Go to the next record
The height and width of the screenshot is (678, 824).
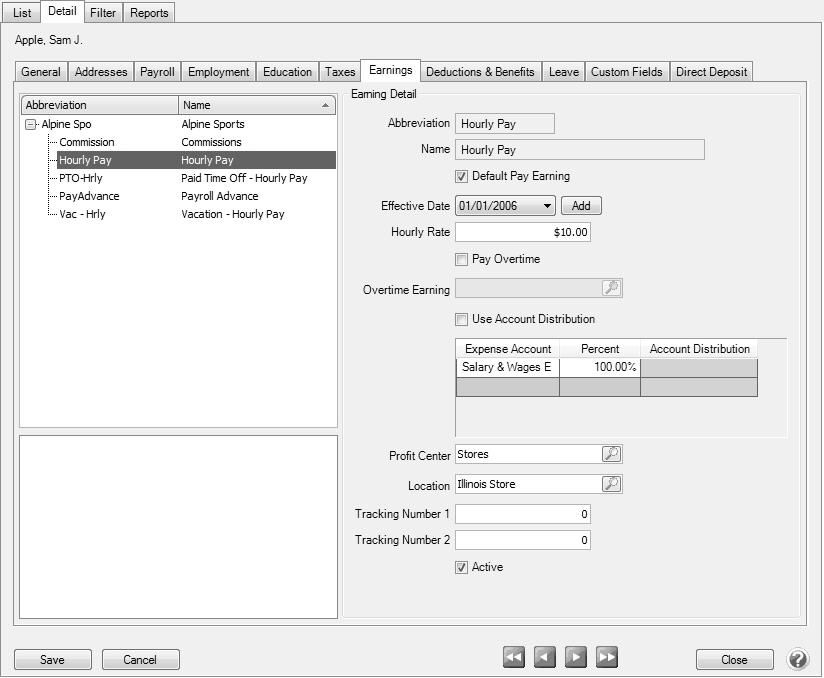tap(575, 657)
